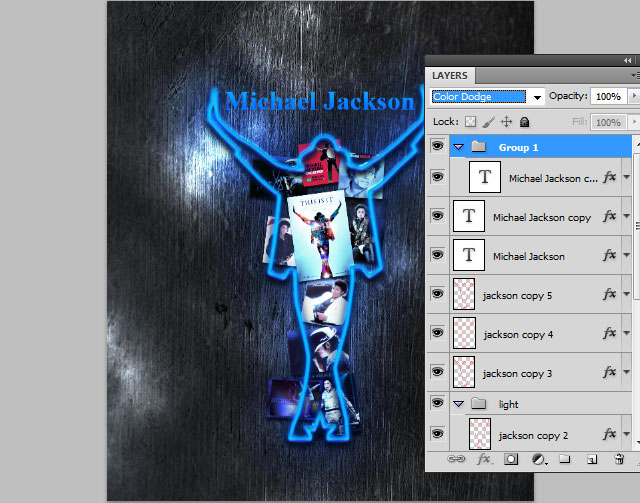This screenshot has height=503, width=640.
Task: Collapse Group 1 disclosure triangle
Action: [459, 147]
